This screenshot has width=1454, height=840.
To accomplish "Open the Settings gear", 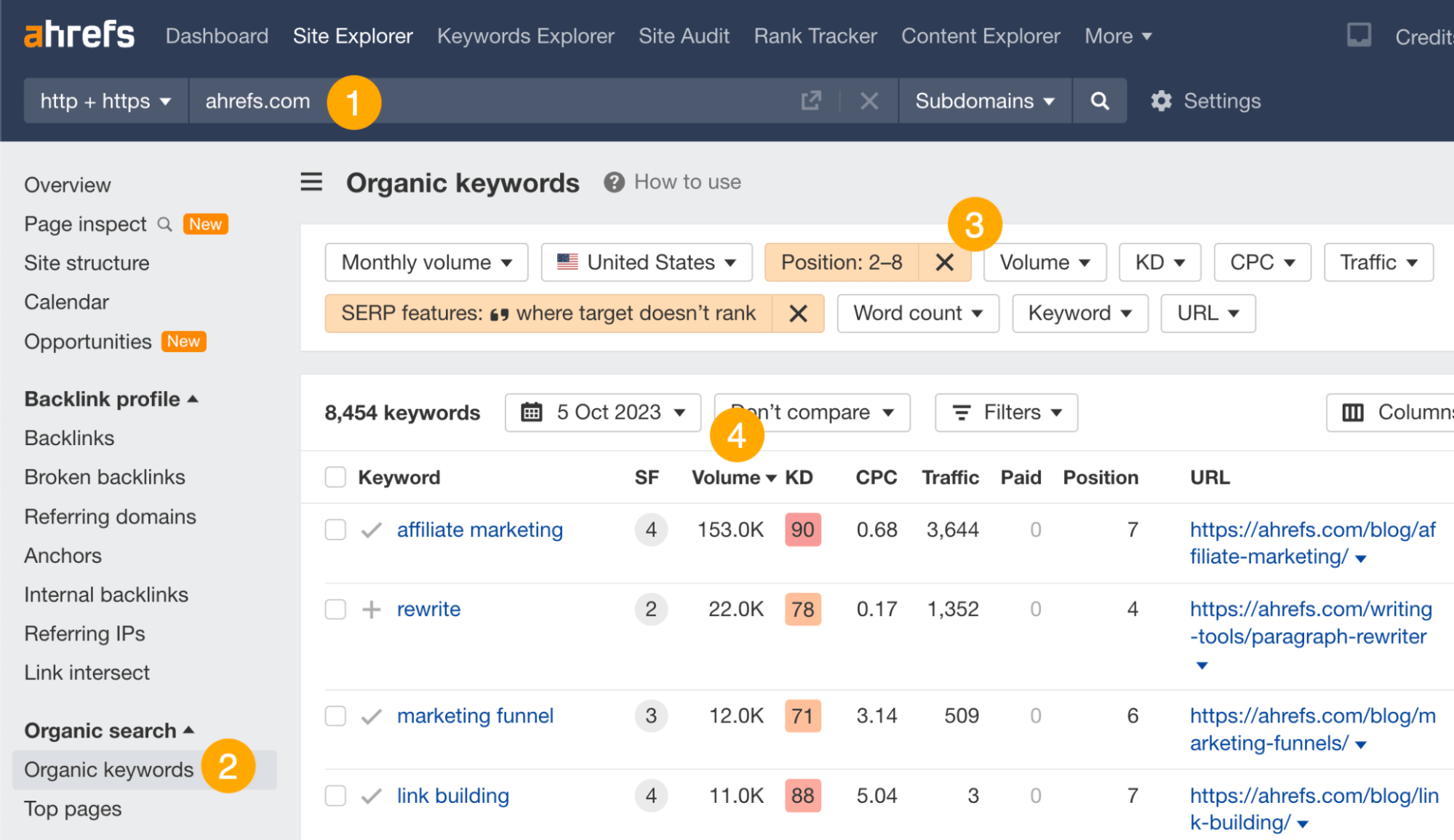I will (1162, 101).
